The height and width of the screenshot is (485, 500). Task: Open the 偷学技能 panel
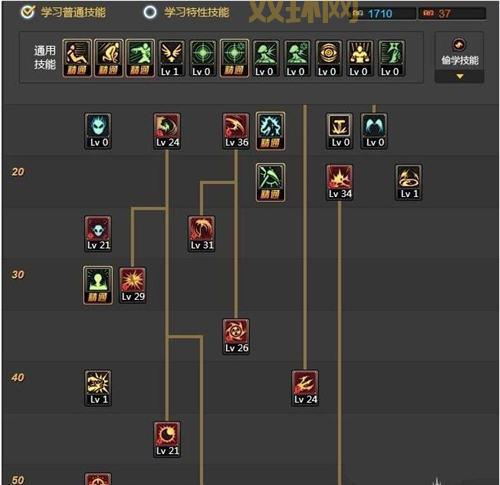(460, 57)
